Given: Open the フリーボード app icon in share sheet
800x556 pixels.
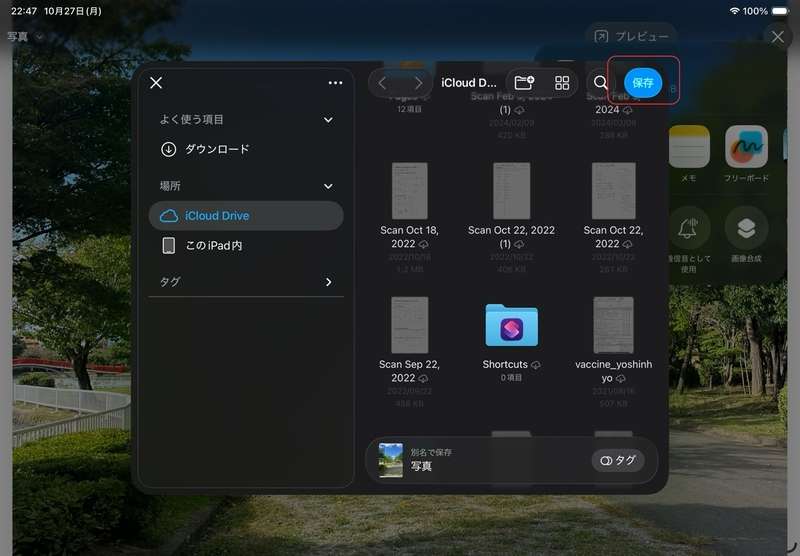Looking at the screenshot, I should tap(746, 146).
